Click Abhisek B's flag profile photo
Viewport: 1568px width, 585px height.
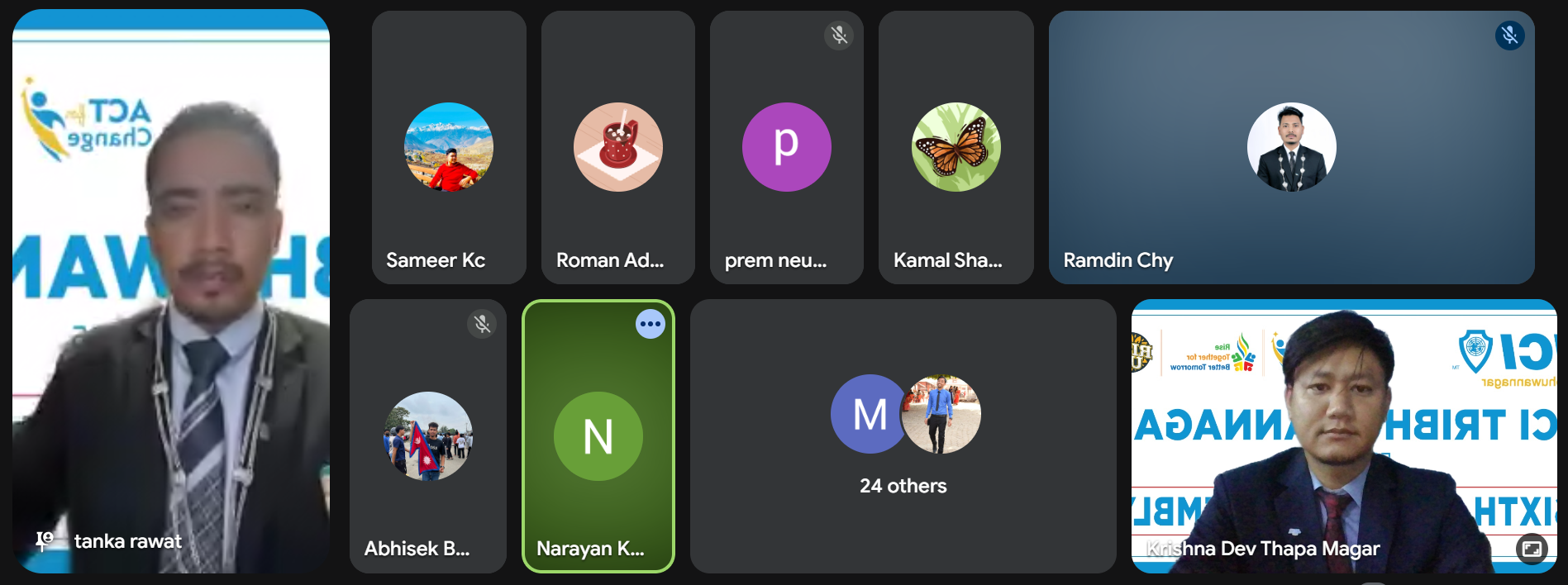(428, 436)
